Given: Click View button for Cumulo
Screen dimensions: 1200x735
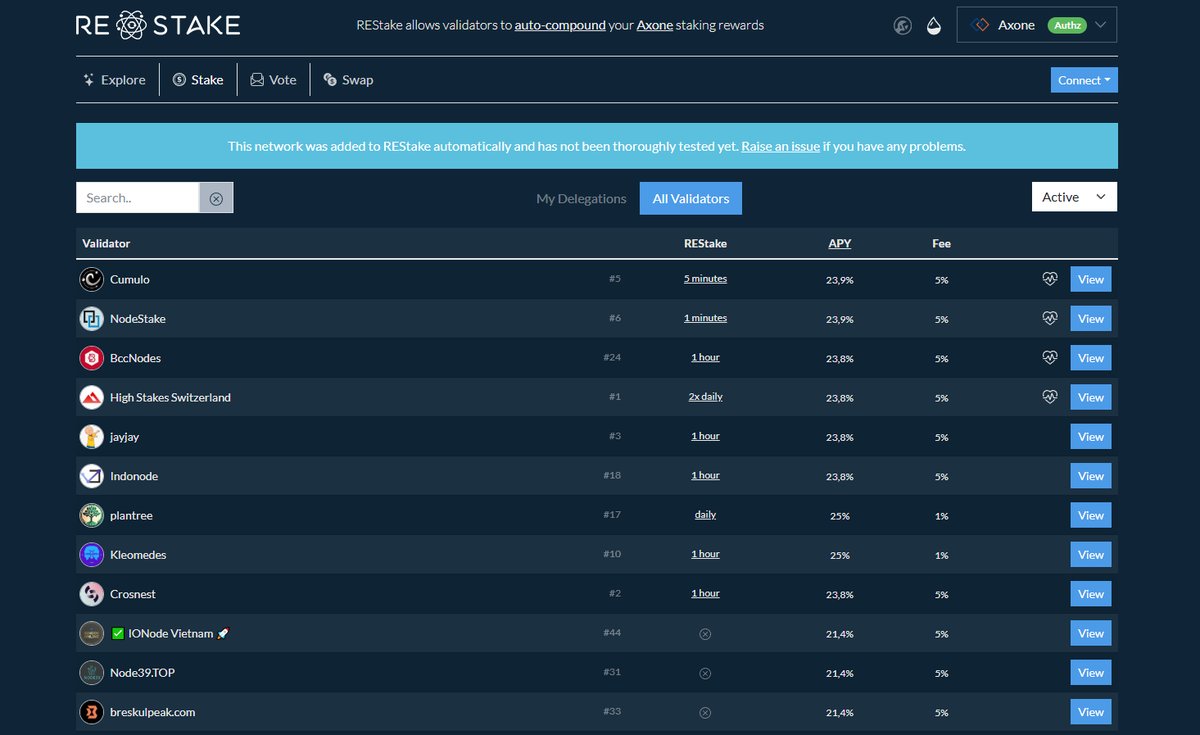Looking at the screenshot, I should [x=1091, y=280].
